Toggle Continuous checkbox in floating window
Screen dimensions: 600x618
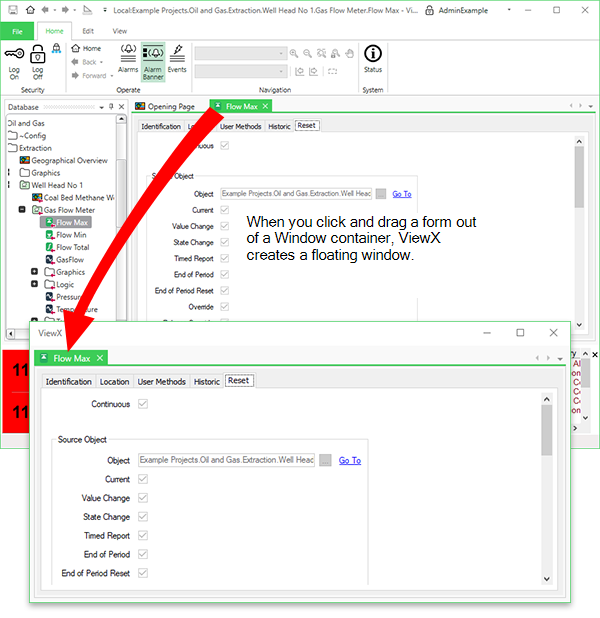click(x=145, y=404)
